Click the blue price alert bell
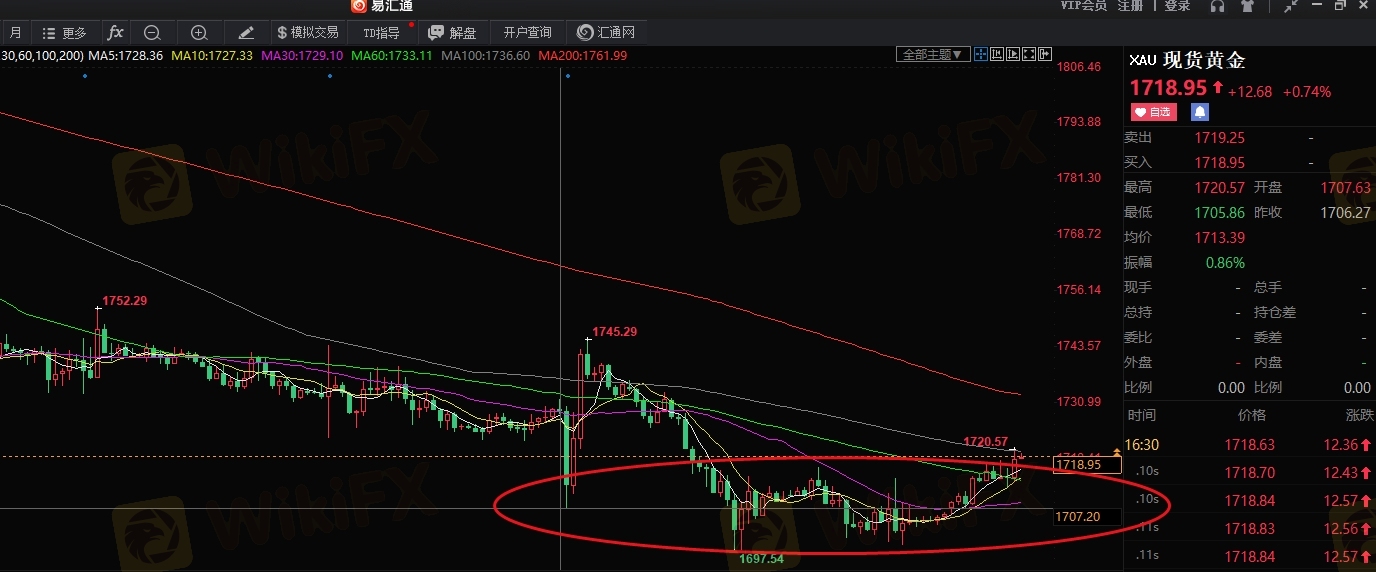 (x=1199, y=111)
